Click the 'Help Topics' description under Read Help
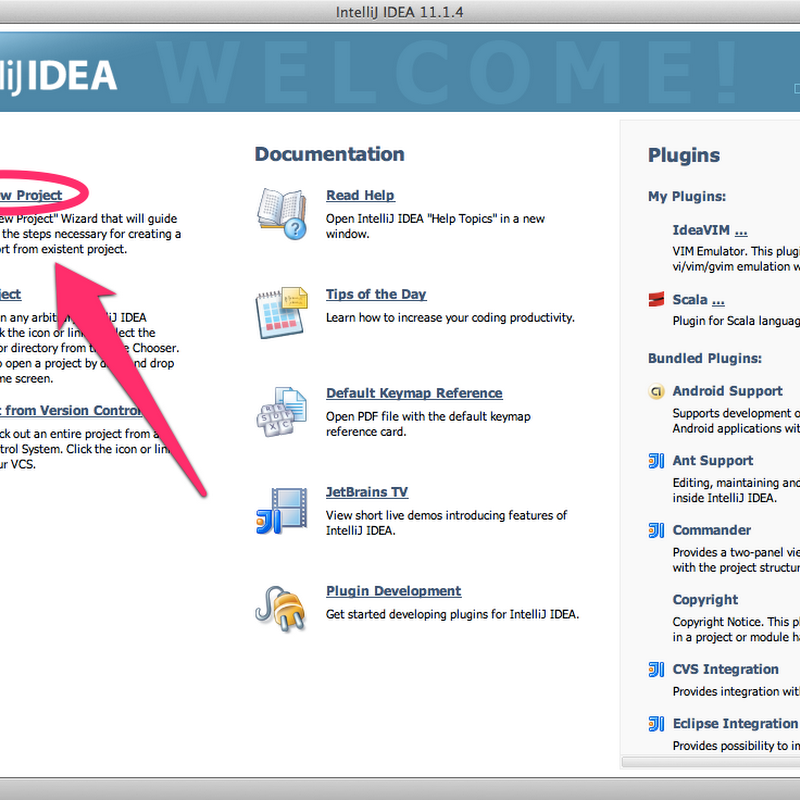The image size is (800, 800). coord(435,227)
